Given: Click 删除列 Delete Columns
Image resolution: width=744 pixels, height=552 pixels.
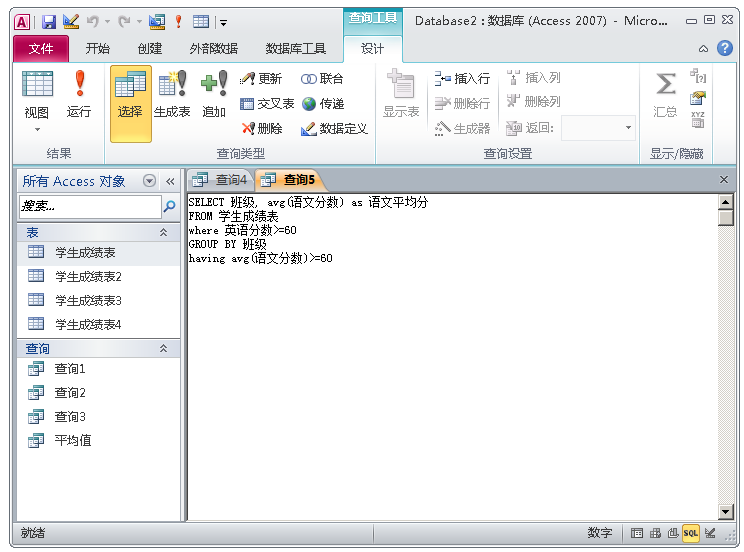Looking at the screenshot, I should click(534, 101).
